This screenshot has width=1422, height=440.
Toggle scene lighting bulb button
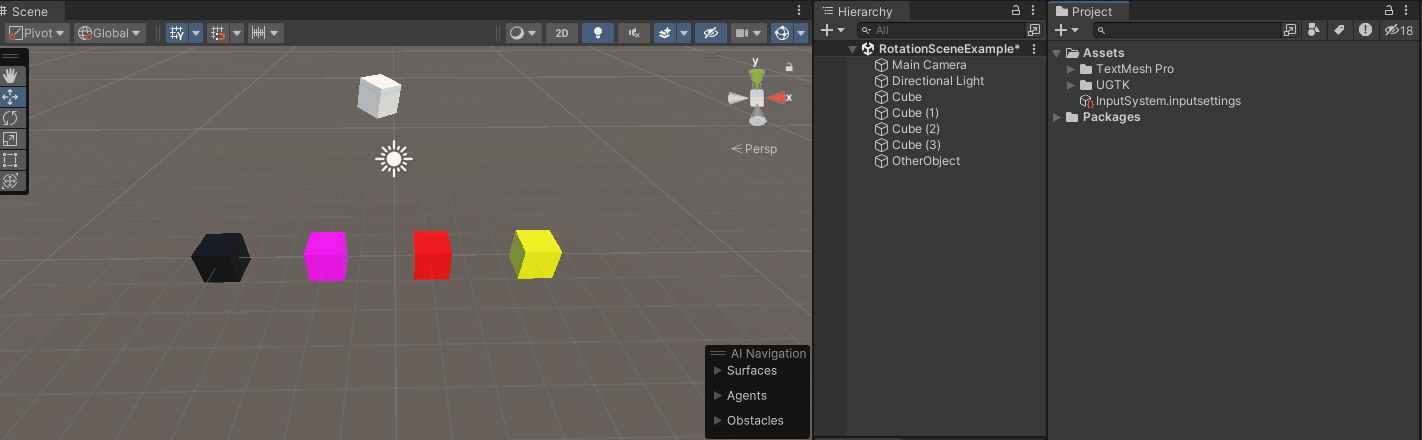pos(598,33)
